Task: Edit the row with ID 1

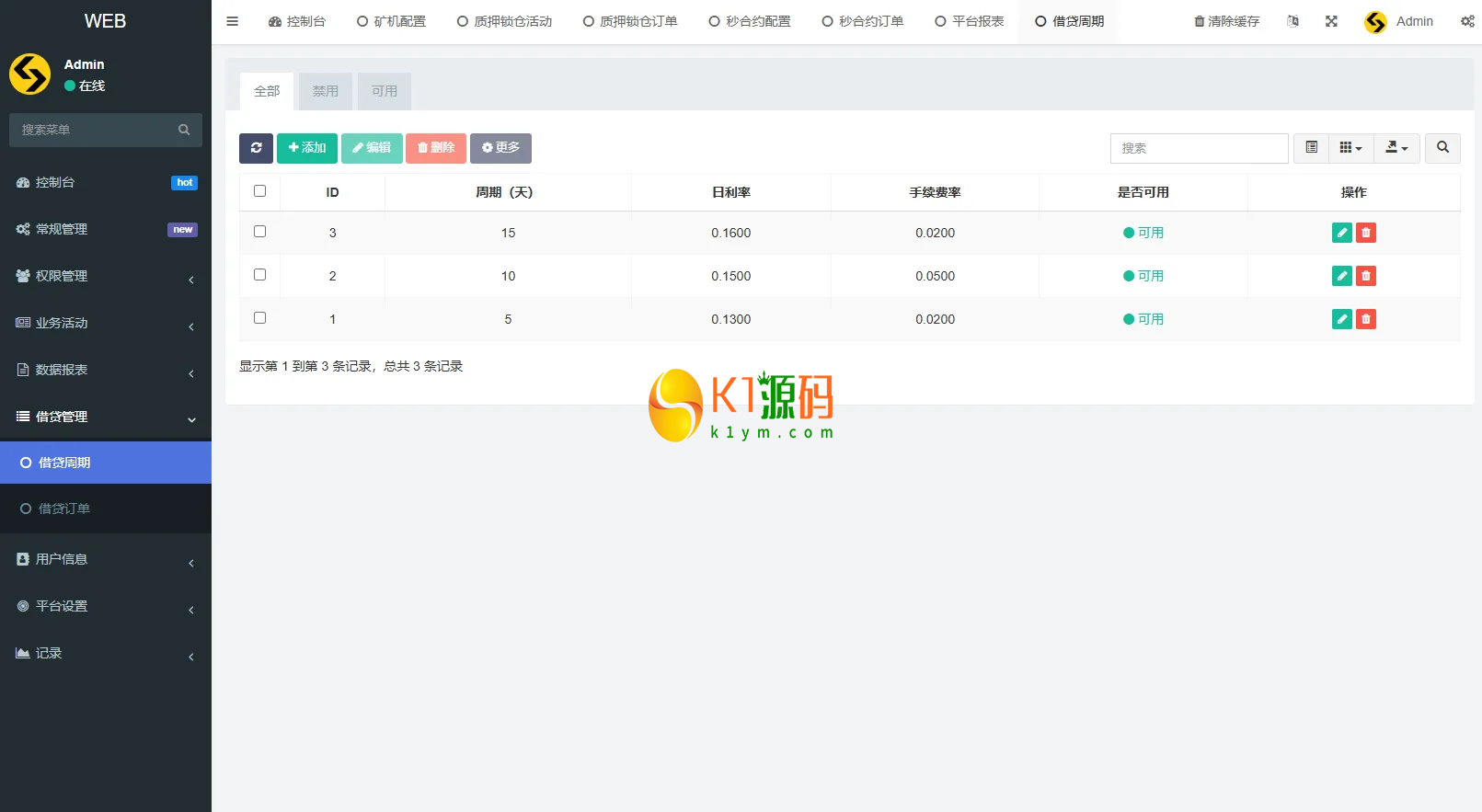Action: 1342,319
